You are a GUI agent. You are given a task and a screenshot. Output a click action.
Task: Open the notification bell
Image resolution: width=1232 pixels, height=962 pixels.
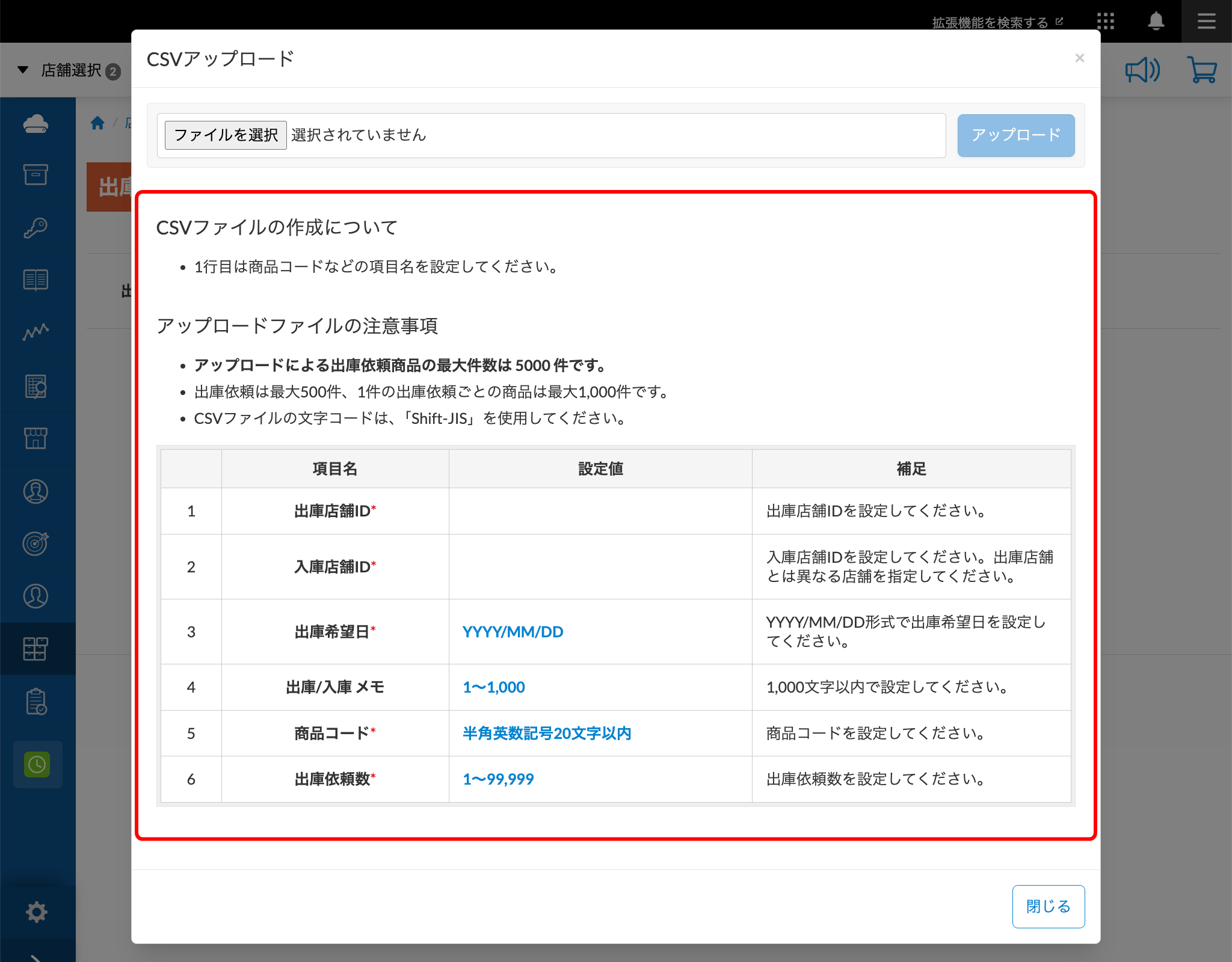click(x=1156, y=22)
